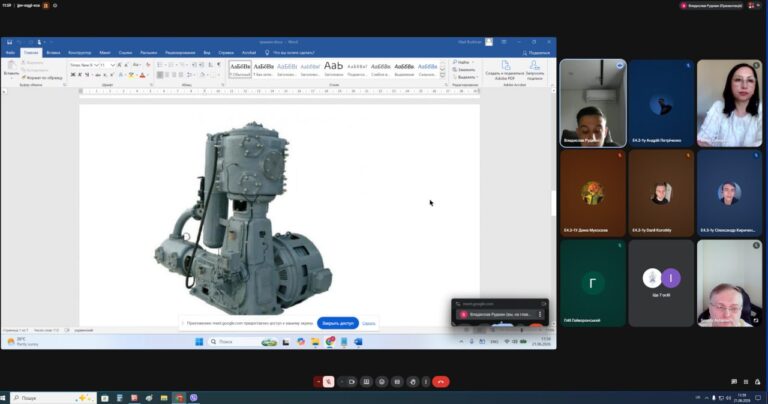Open the Paste (Вставить) dropdown arrow
This screenshot has height=404, width=768.
(x=12, y=78)
